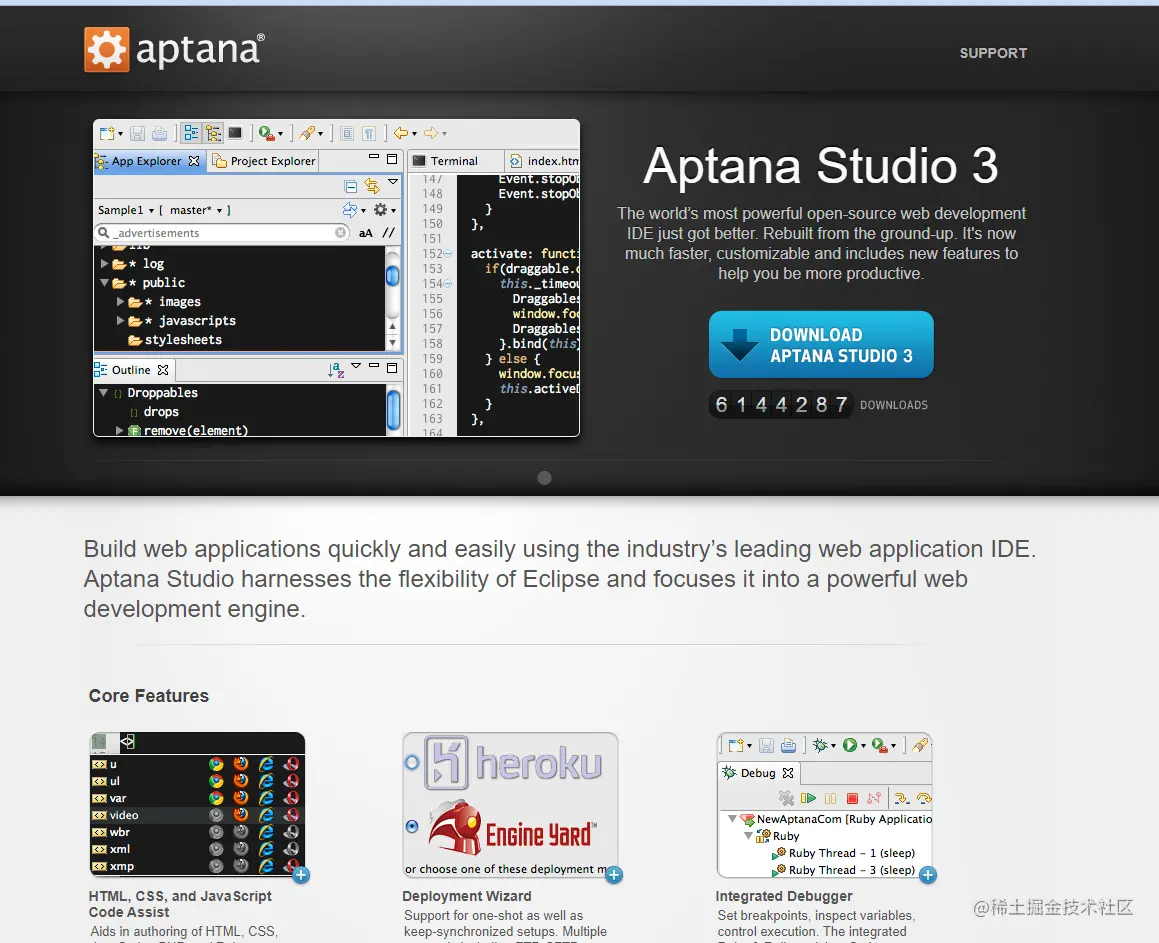Open the gear commands menu
Screen dimensions: 1159x943
pos(381,210)
